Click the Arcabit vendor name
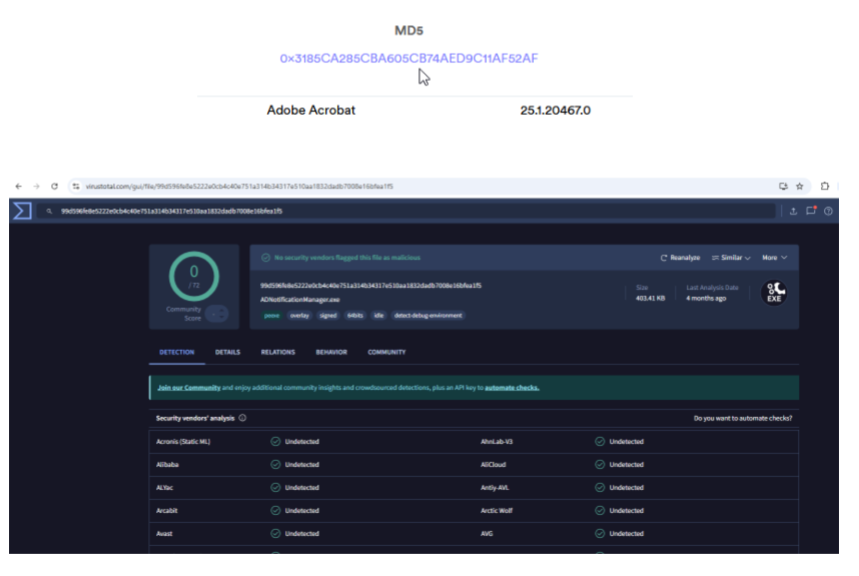This screenshot has width=859, height=576. tap(167, 511)
